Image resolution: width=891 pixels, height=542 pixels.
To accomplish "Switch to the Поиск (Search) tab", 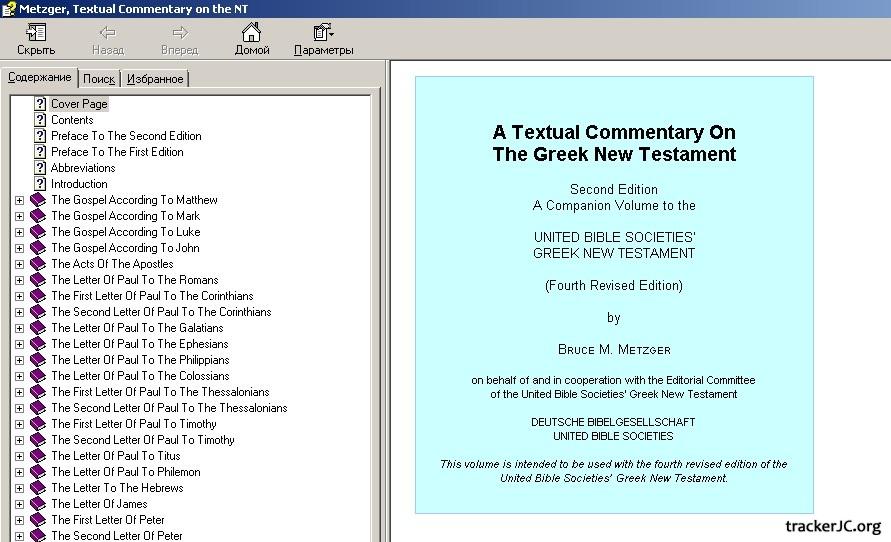I will 98,79.
